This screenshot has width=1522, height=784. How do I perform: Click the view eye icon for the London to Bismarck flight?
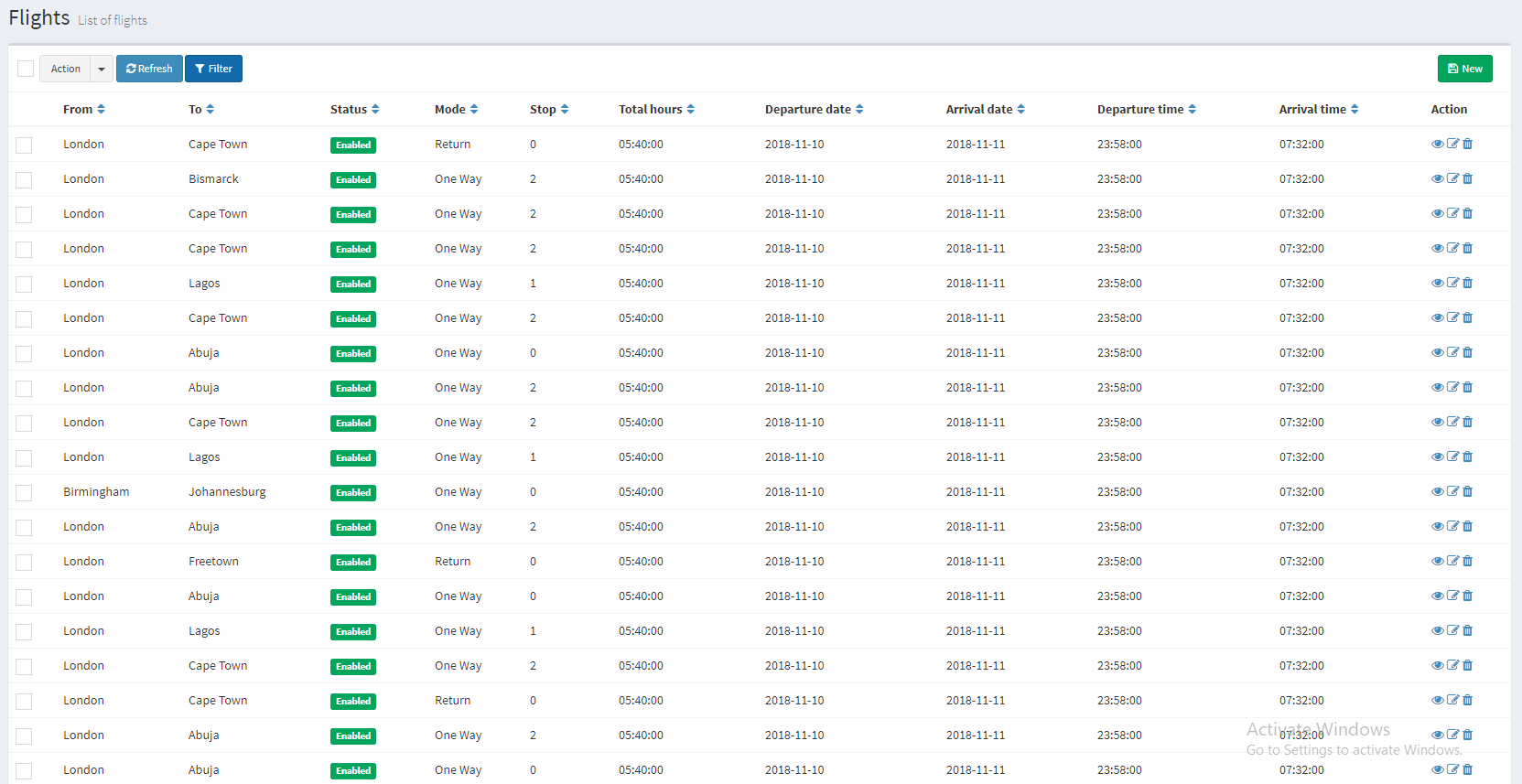pos(1437,179)
